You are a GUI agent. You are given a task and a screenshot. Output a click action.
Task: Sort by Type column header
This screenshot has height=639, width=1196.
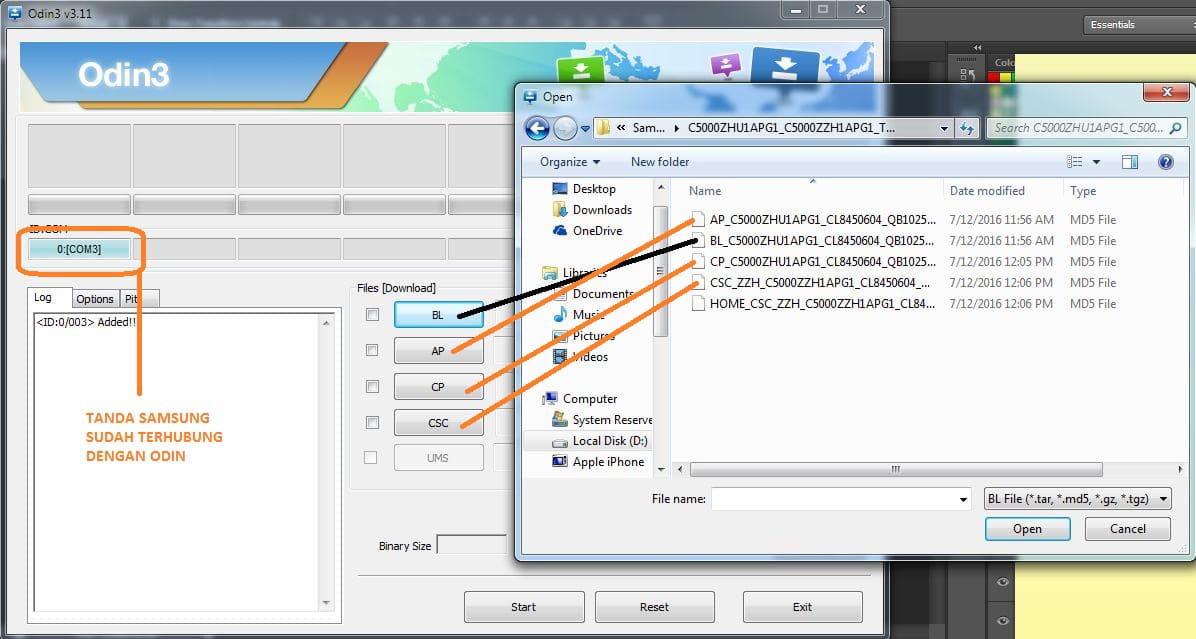coord(1082,191)
